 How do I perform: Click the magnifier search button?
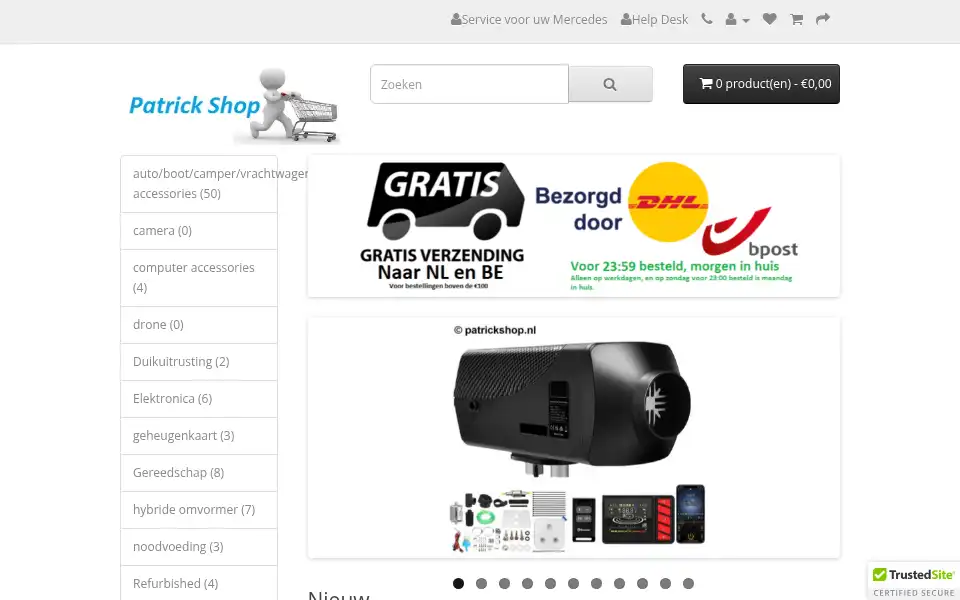click(x=610, y=84)
